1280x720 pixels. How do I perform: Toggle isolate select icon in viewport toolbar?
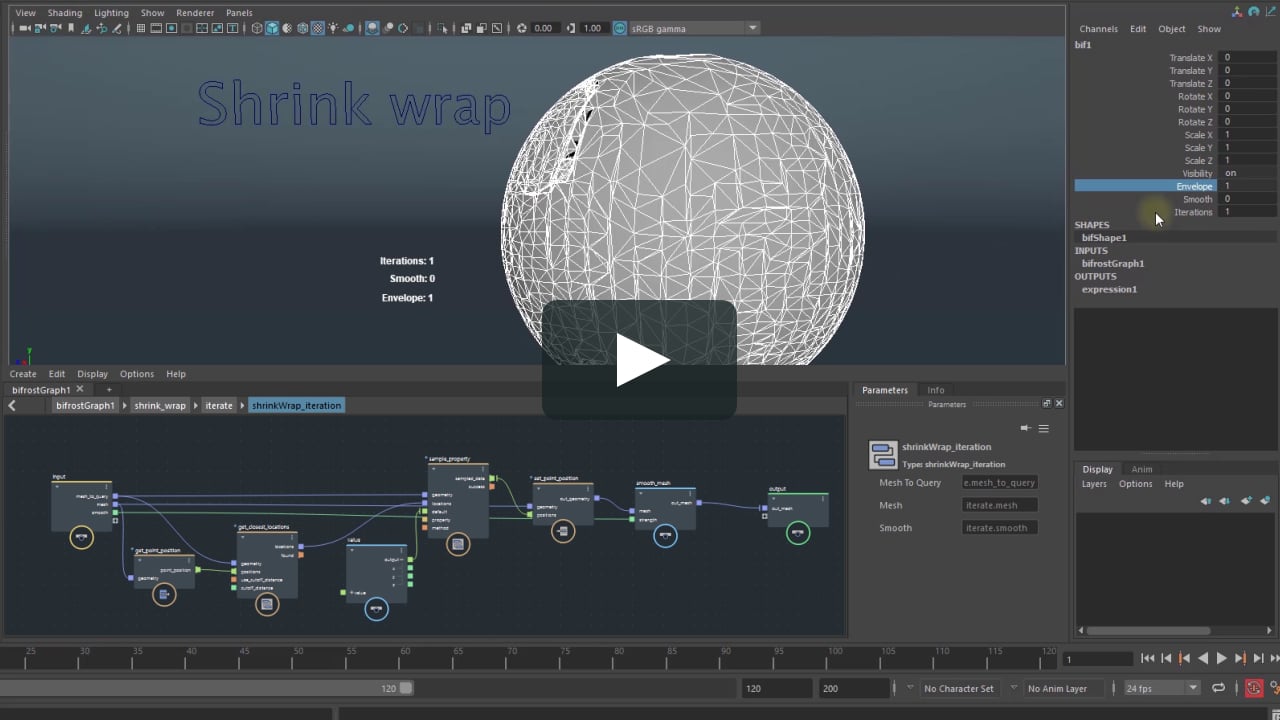(x=441, y=28)
